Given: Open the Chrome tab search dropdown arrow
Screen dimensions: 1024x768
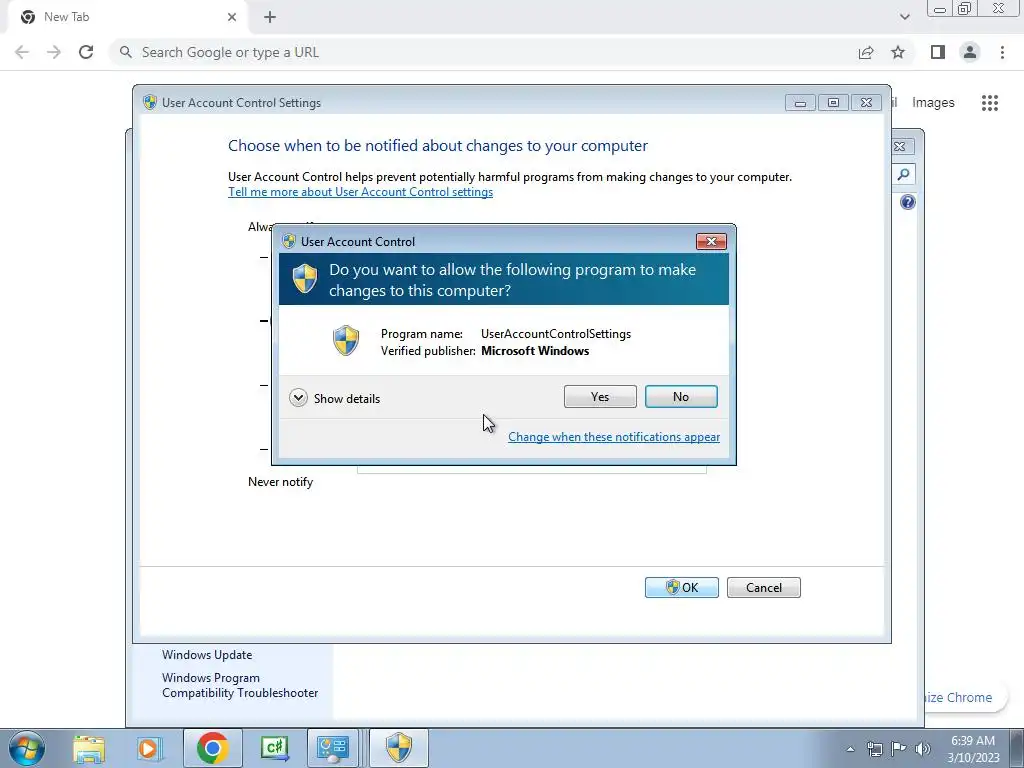Looking at the screenshot, I should coord(904,17).
